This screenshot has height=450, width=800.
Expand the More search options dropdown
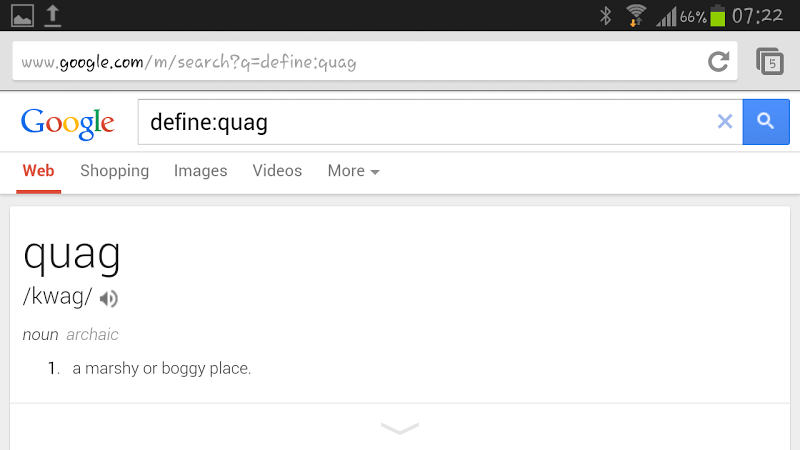pos(353,171)
